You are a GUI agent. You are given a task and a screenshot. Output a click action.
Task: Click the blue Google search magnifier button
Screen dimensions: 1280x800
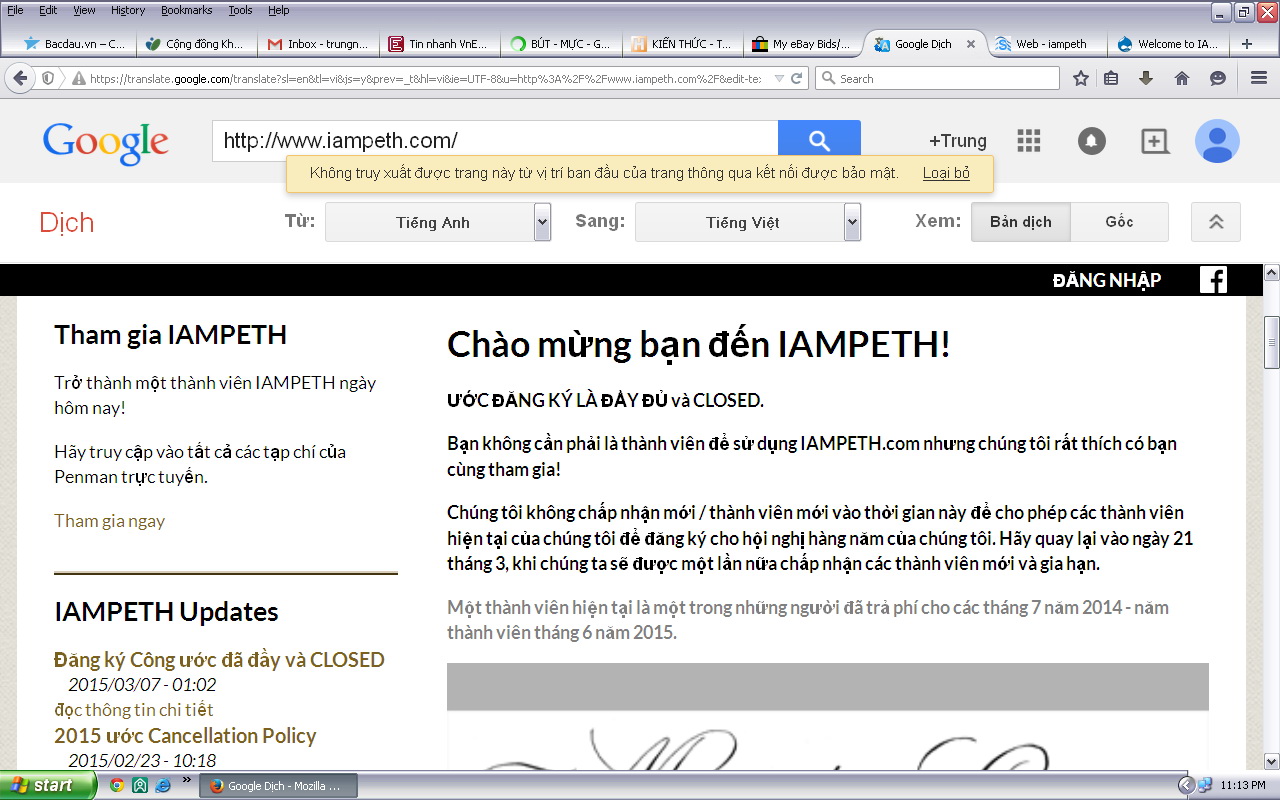(x=819, y=141)
